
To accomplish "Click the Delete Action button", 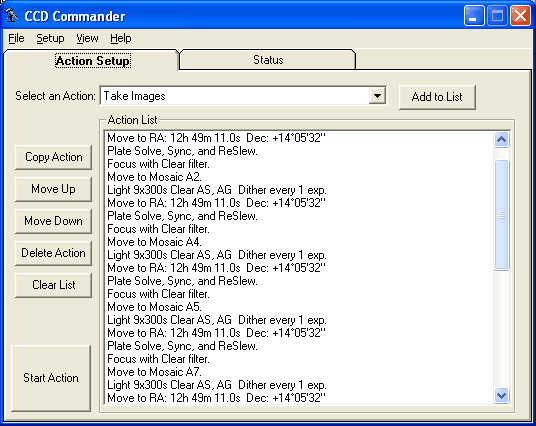I will pos(54,253).
